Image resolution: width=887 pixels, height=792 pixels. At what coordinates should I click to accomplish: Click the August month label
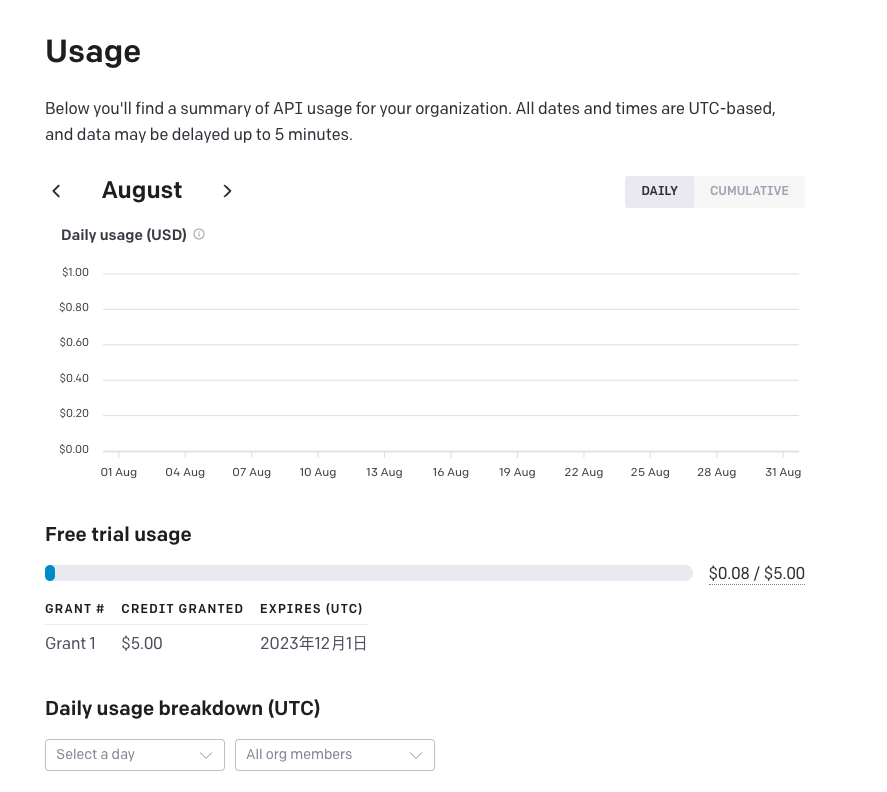[x=142, y=191]
